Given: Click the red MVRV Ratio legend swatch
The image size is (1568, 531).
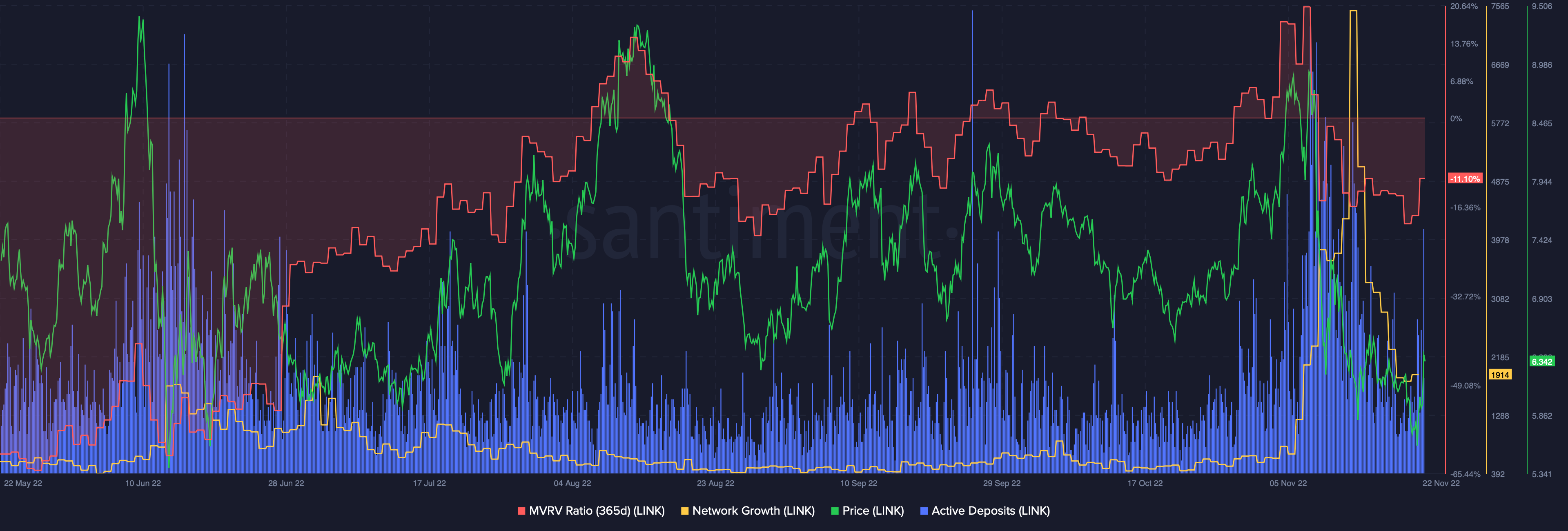Looking at the screenshot, I should 521,511.
